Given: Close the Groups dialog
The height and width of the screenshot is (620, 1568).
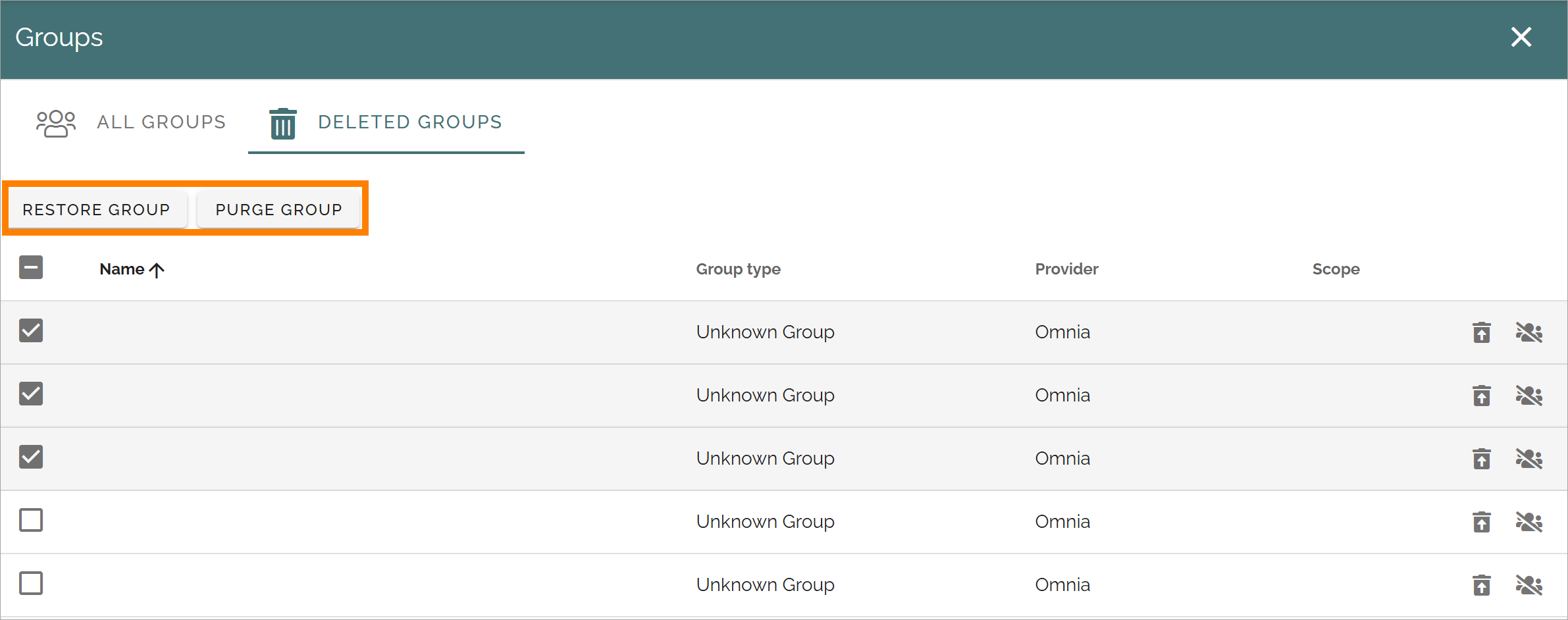Looking at the screenshot, I should 1521,37.
